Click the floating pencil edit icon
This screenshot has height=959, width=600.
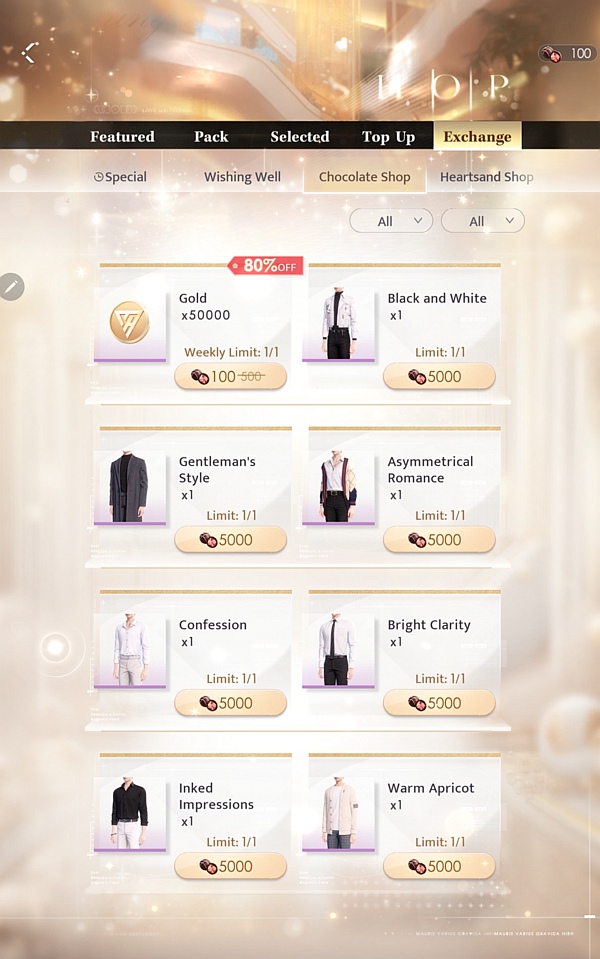[11, 286]
